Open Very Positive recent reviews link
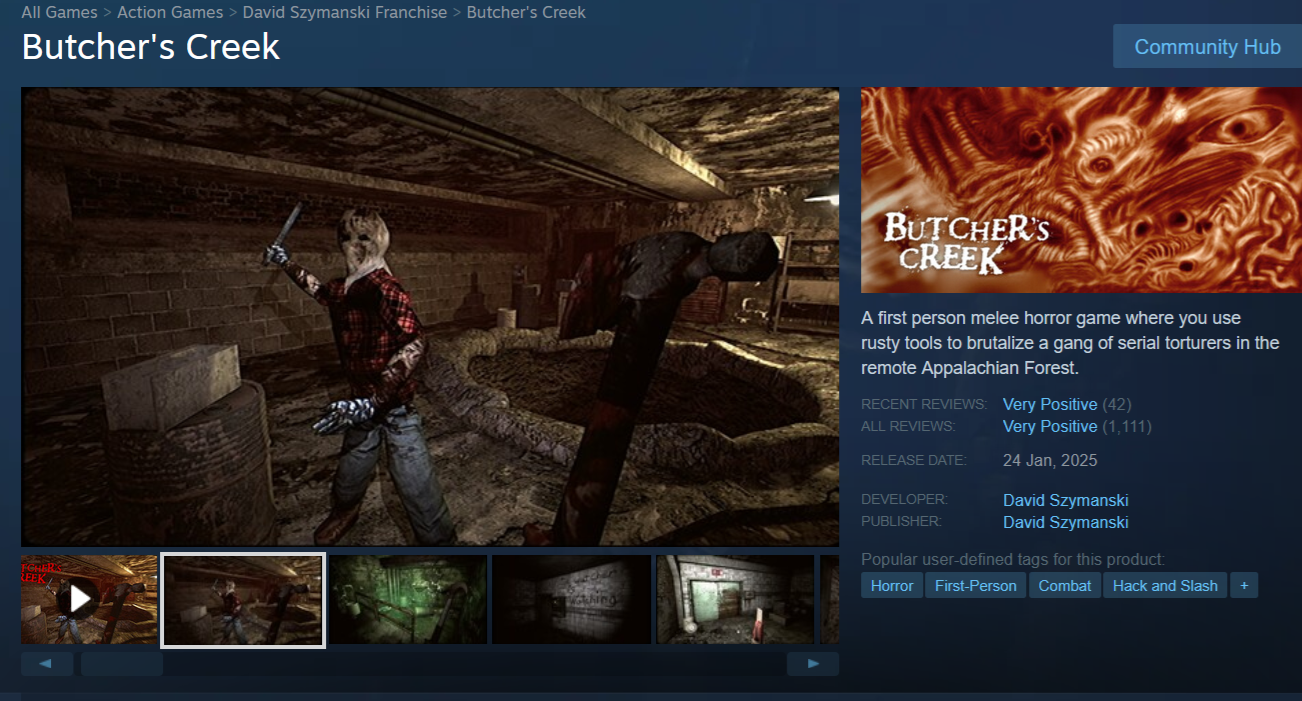This screenshot has height=701, width=1302. pyautogui.click(x=1050, y=405)
